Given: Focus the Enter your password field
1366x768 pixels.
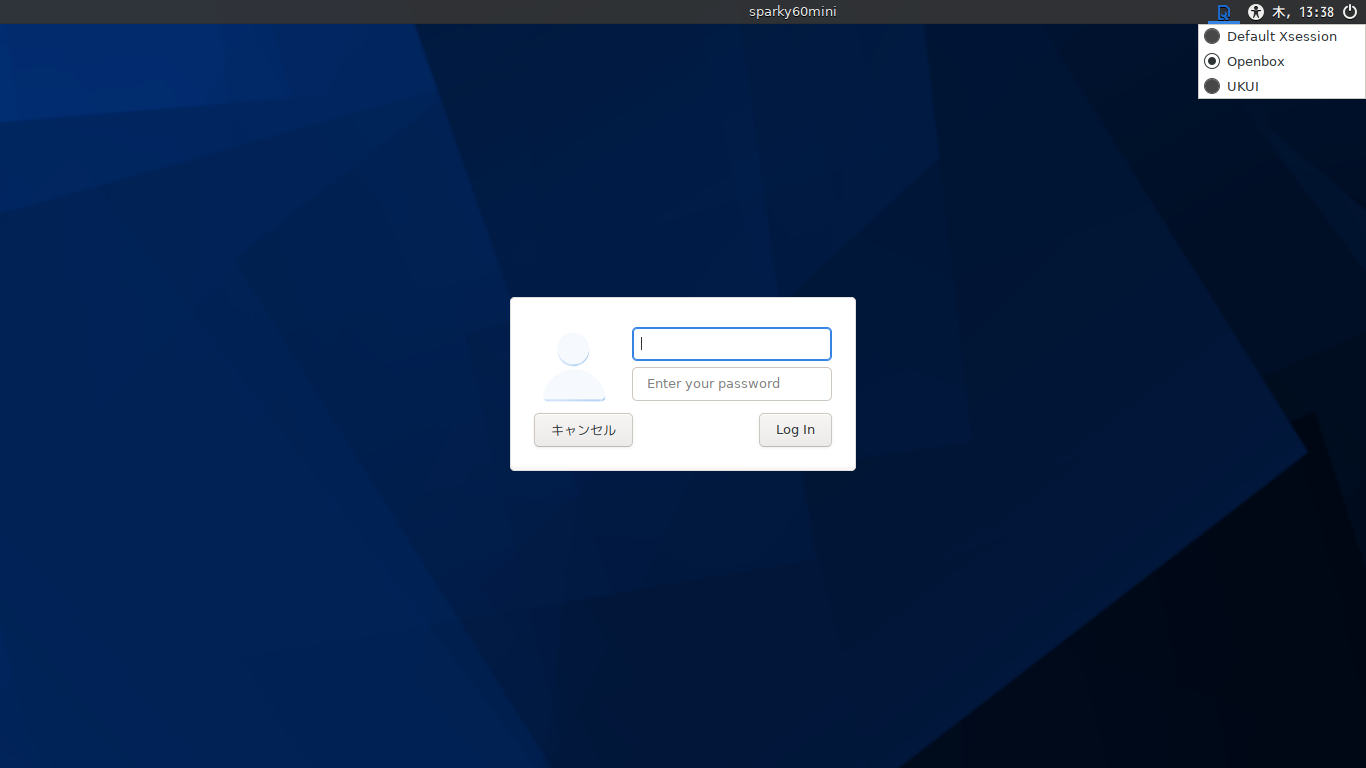Looking at the screenshot, I should [x=732, y=384].
